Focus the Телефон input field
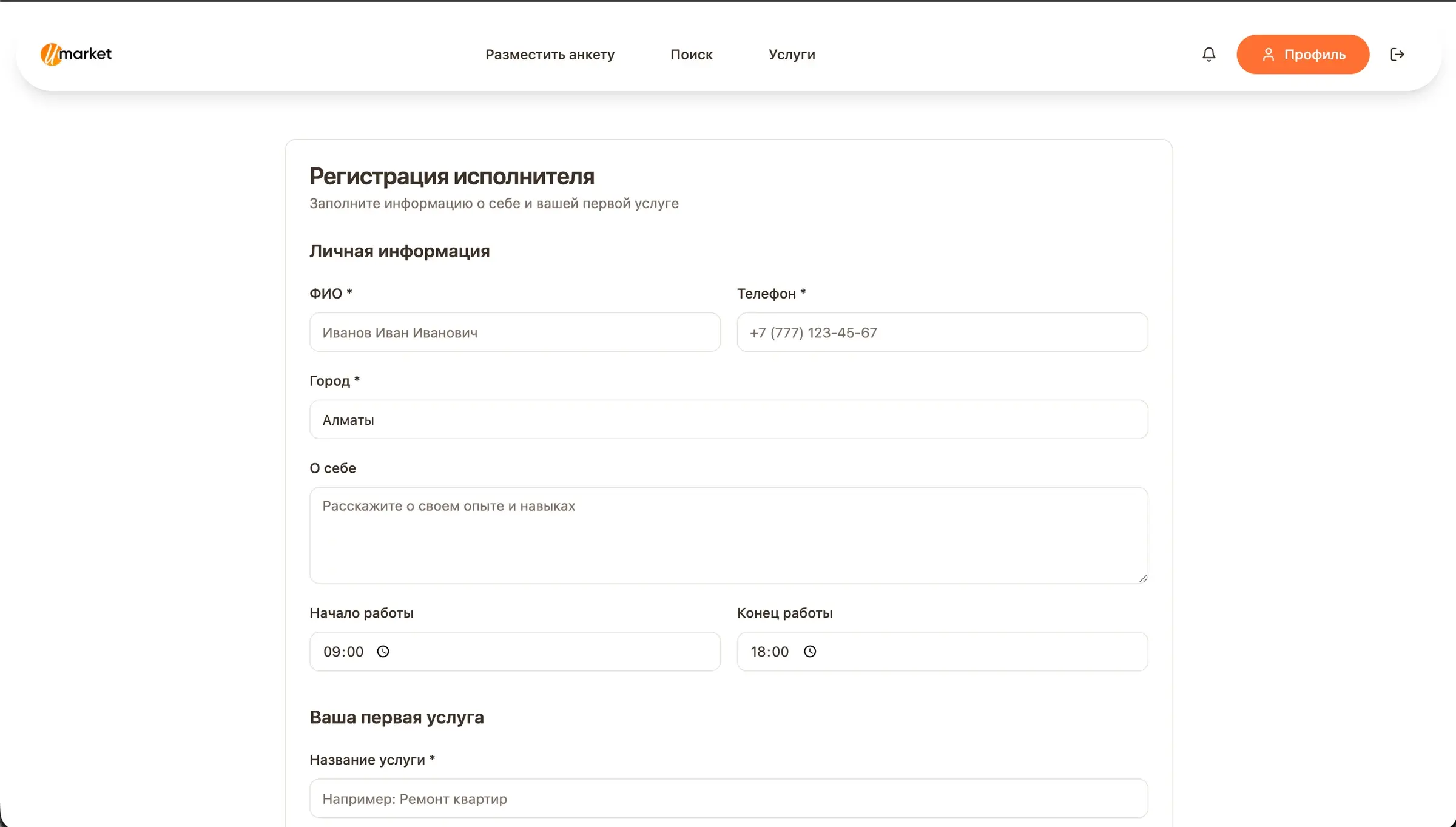The height and width of the screenshot is (827, 1456). tap(942, 332)
